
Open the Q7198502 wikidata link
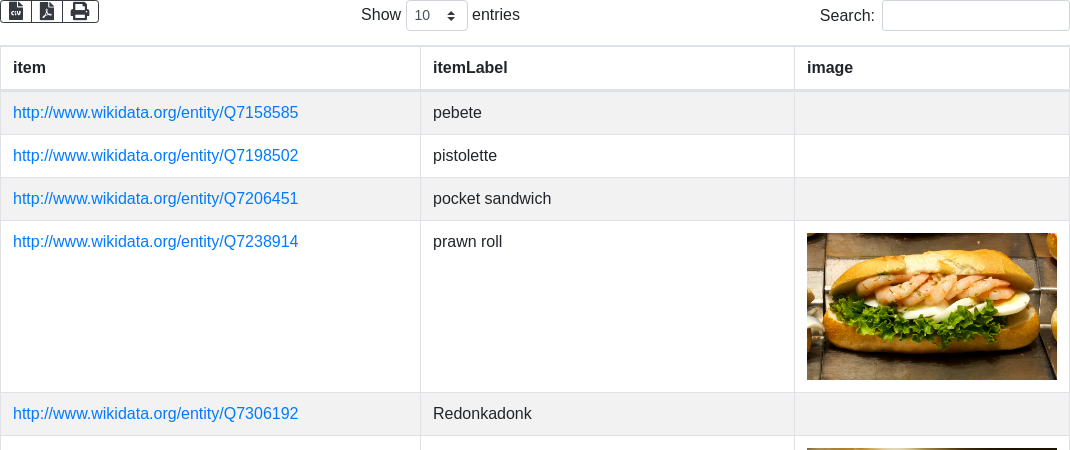(155, 156)
